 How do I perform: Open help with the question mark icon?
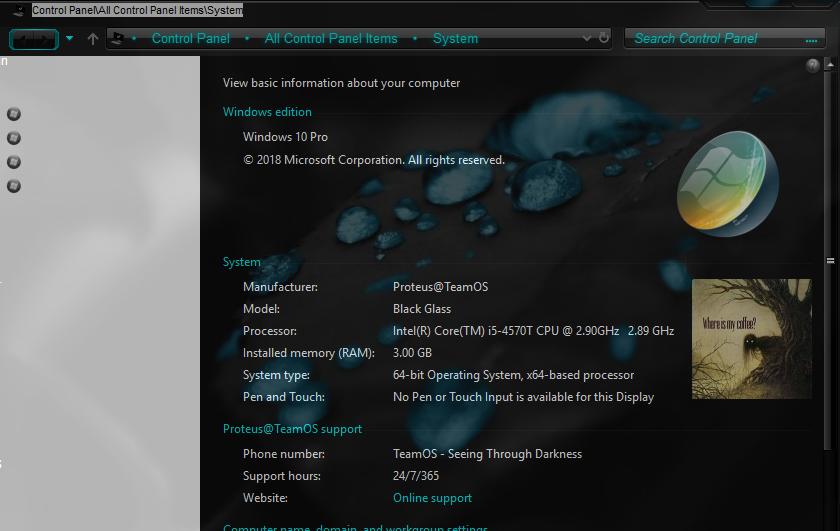point(812,65)
